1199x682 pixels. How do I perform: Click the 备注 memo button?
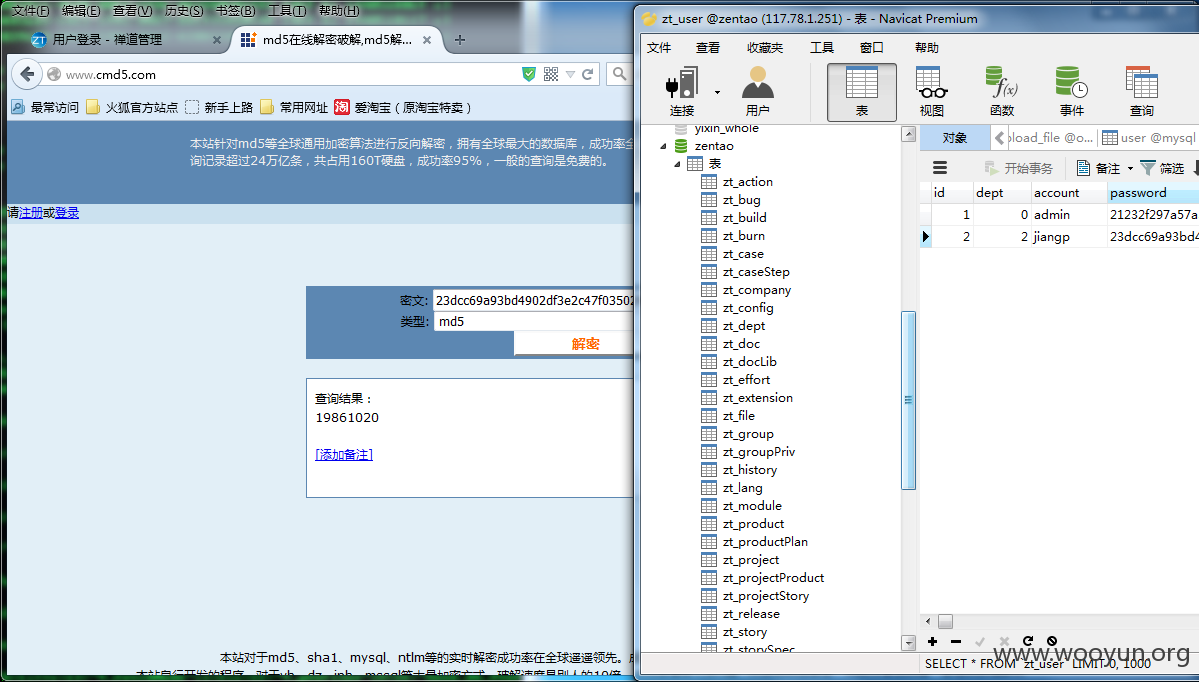(x=1098, y=168)
